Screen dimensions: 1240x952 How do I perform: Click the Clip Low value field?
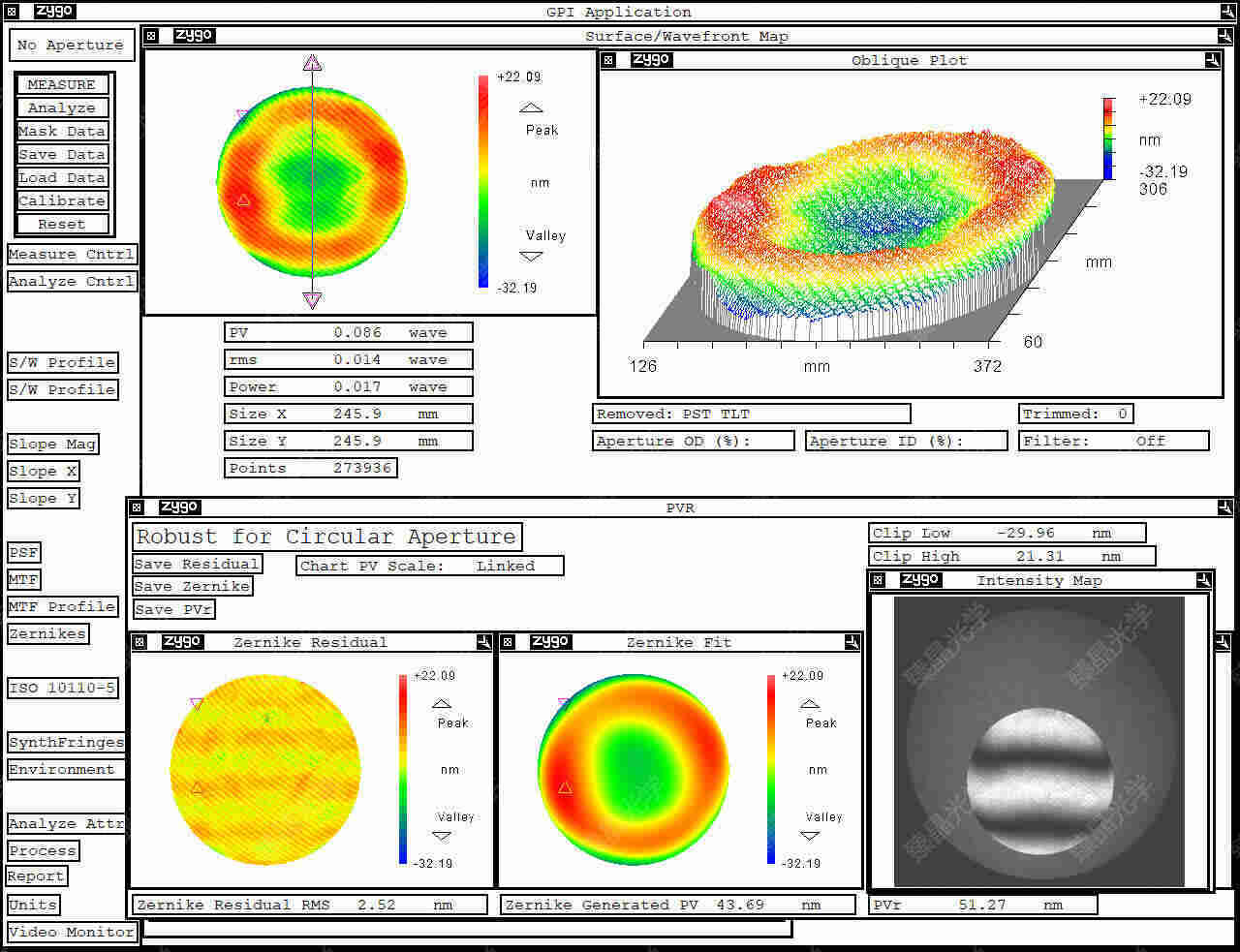click(1007, 533)
